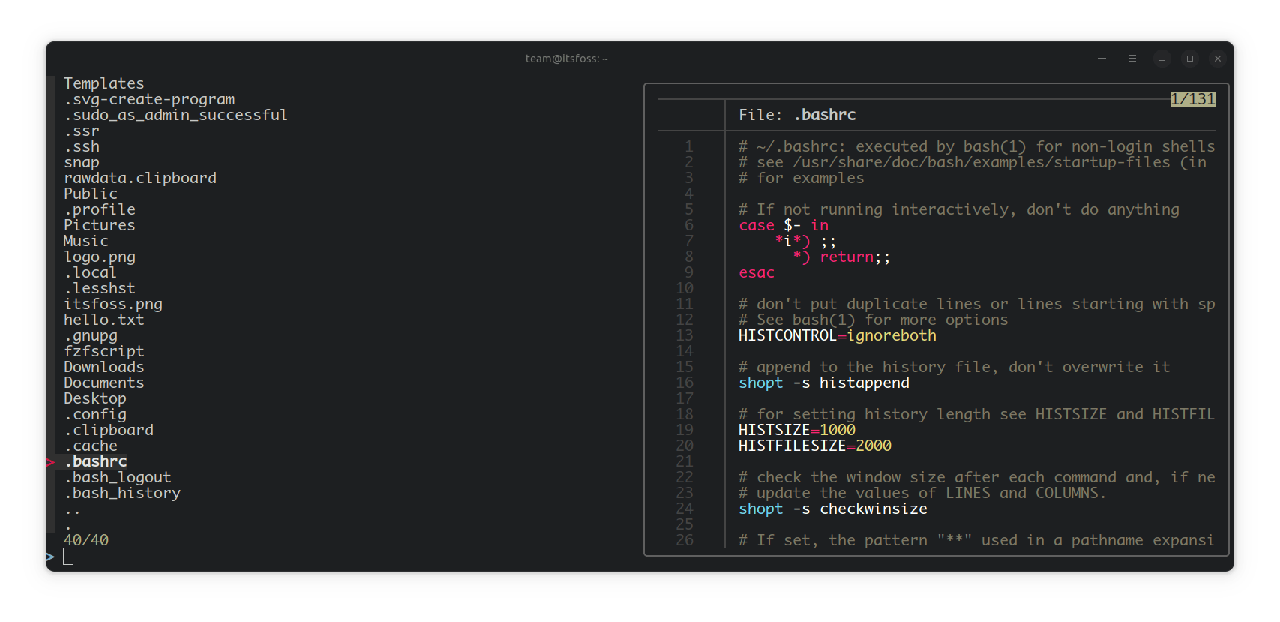The width and height of the screenshot is (1280, 622).
Task: Choose the .bash_history file
Action: (122, 493)
